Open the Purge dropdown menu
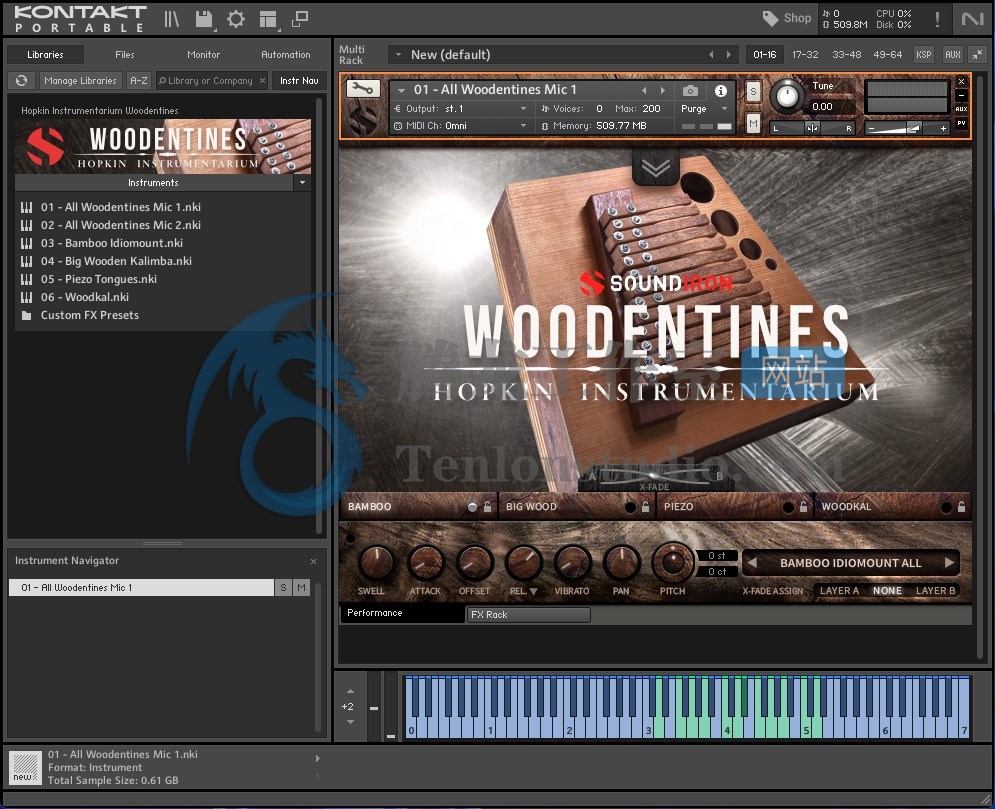This screenshot has height=809, width=995. (702, 109)
